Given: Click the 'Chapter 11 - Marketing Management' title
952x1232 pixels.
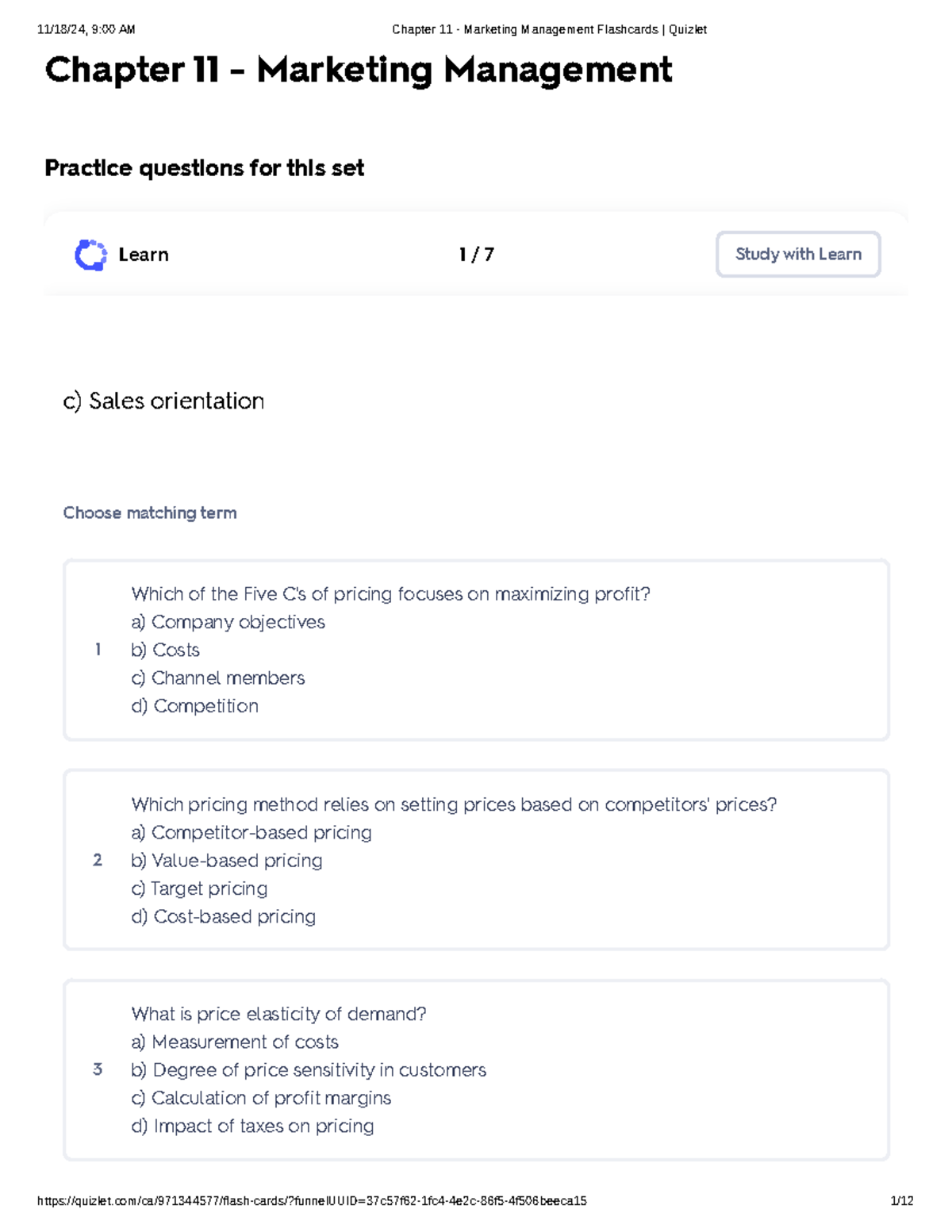Looking at the screenshot, I should [359, 71].
